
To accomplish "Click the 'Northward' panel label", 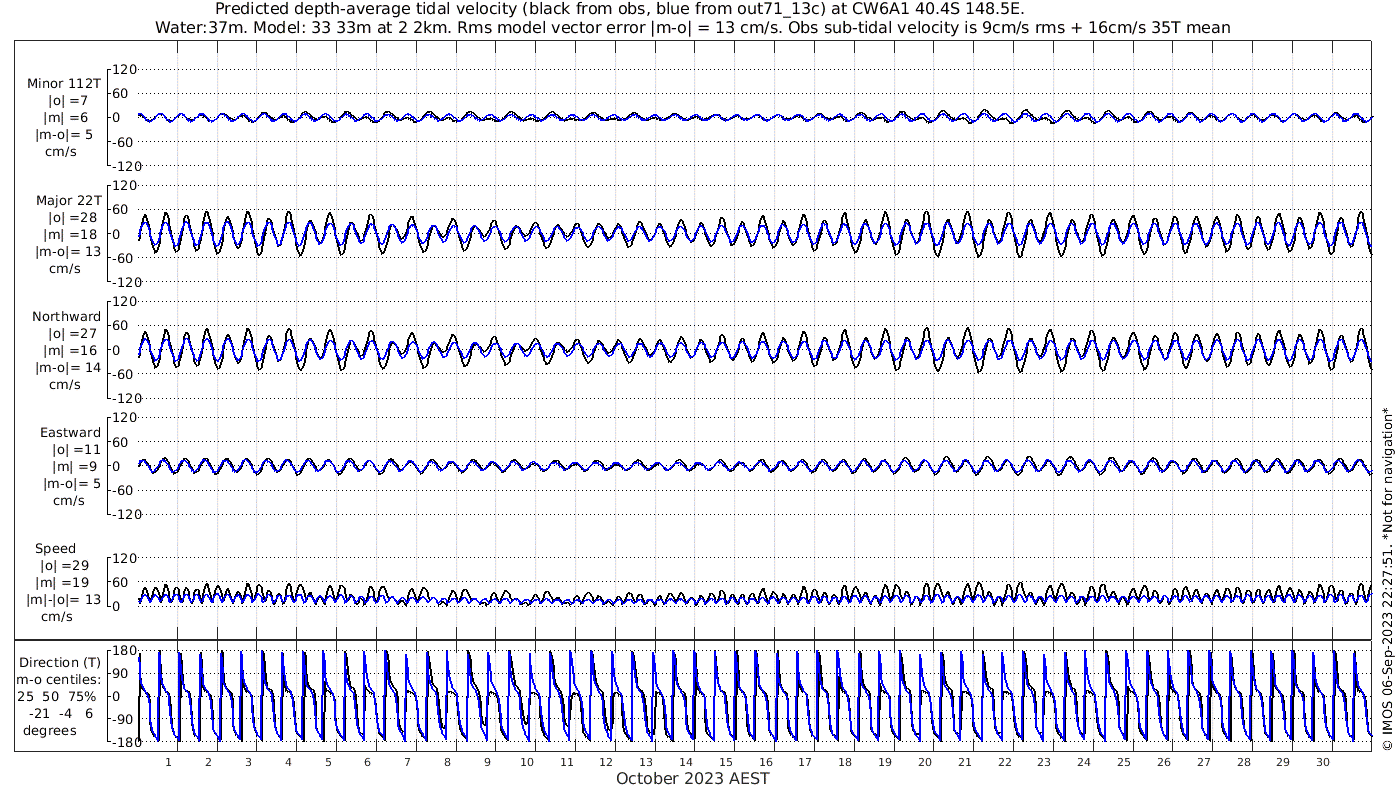I will (66, 317).
